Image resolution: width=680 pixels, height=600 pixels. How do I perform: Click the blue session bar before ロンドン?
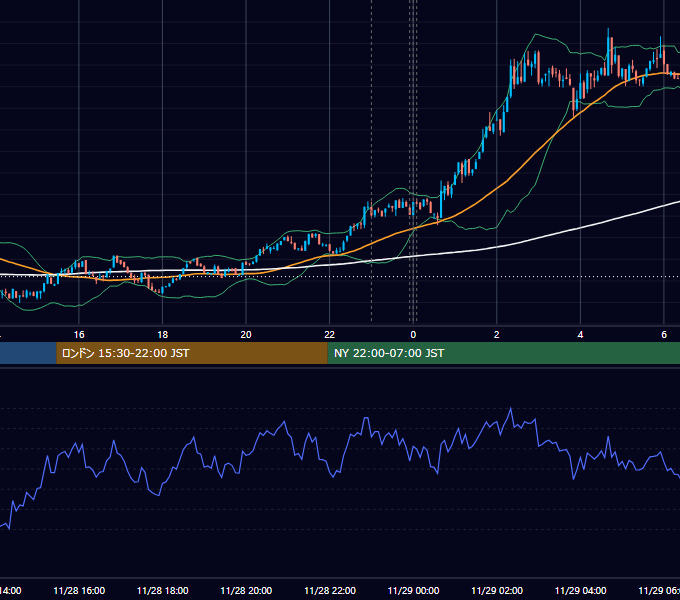click(28, 353)
